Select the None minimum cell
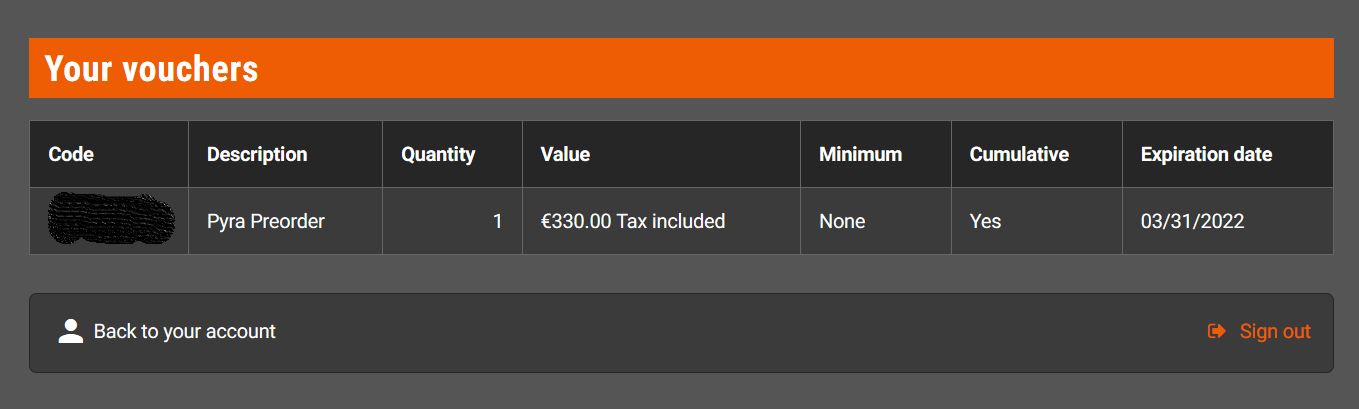 point(842,221)
